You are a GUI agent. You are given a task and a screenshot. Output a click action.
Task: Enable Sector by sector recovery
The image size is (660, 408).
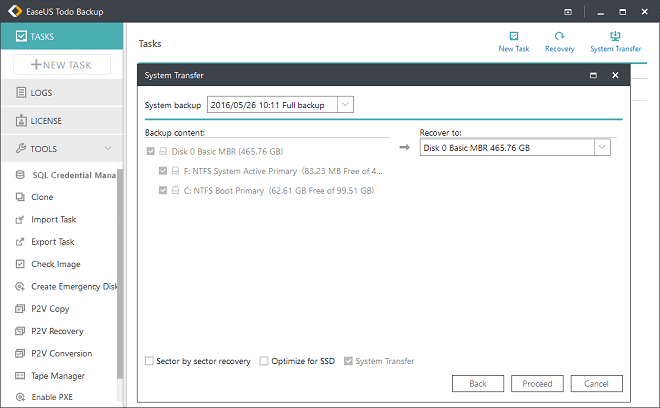149,361
